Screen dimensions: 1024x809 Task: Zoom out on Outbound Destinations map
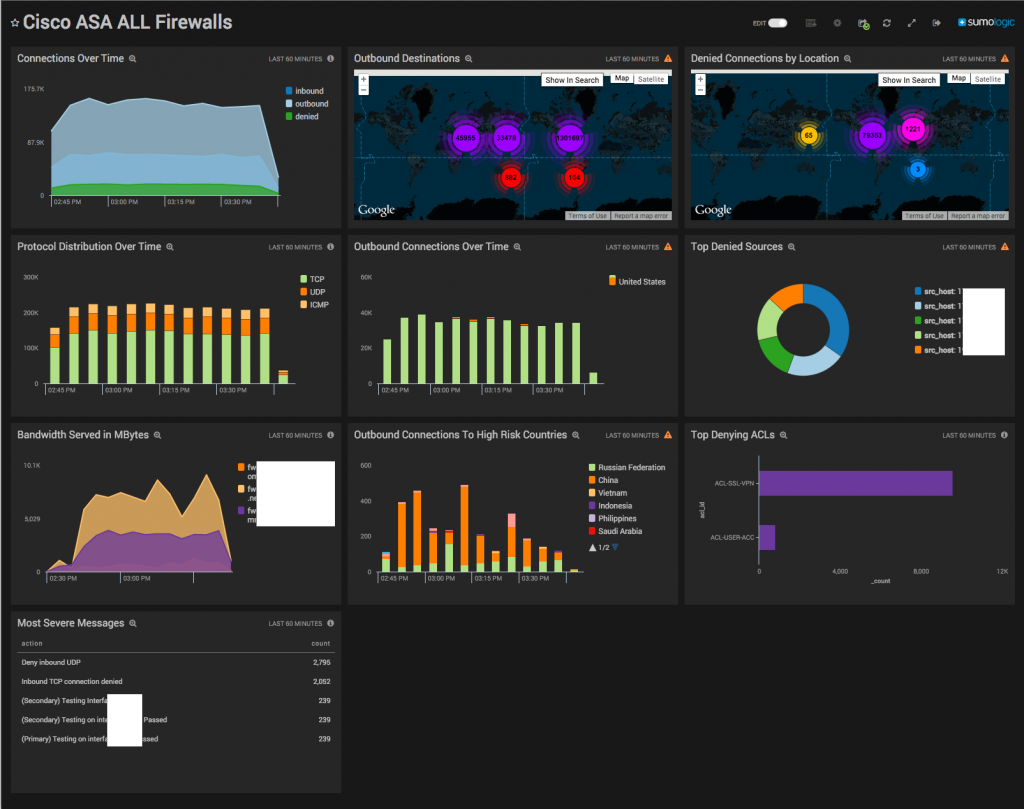tap(364, 91)
